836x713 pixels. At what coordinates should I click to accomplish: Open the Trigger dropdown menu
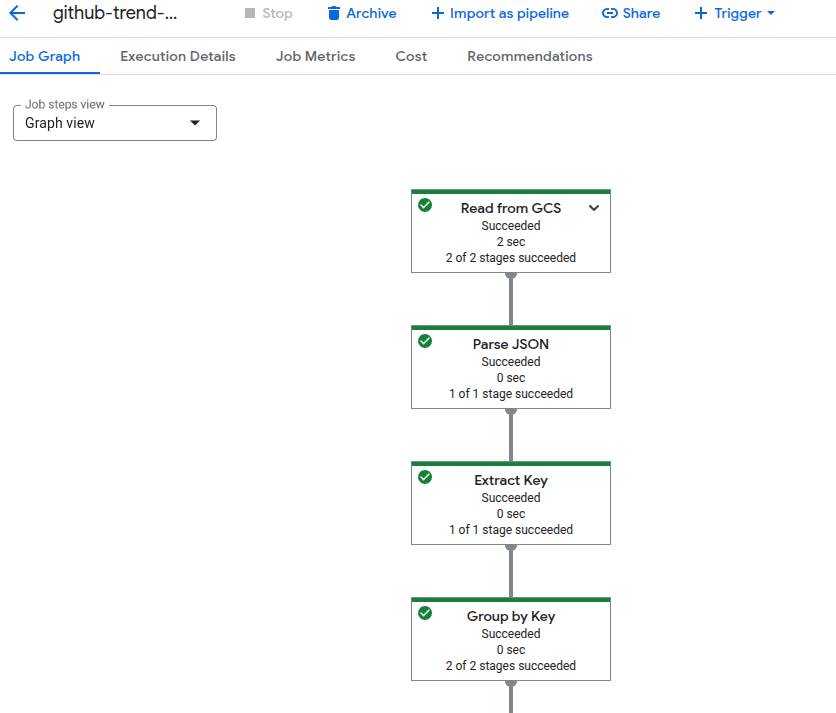[735, 14]
